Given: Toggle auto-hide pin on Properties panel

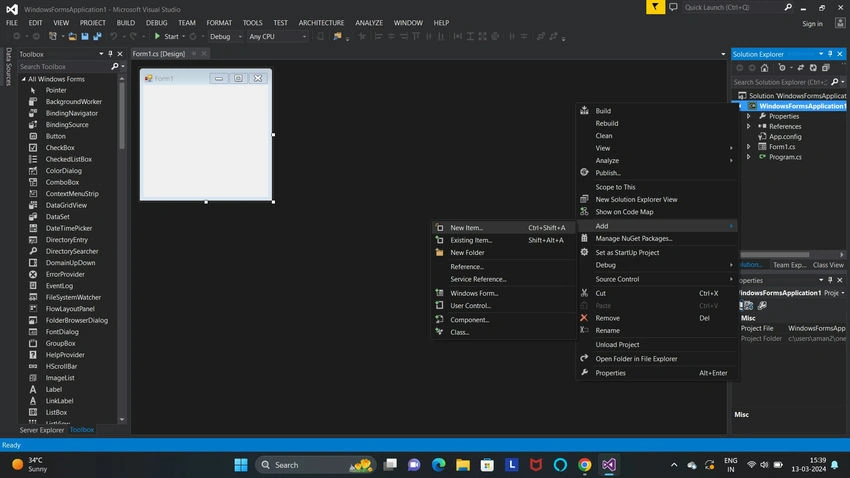Looking at the screenshot, I should (x=830, y=280).
